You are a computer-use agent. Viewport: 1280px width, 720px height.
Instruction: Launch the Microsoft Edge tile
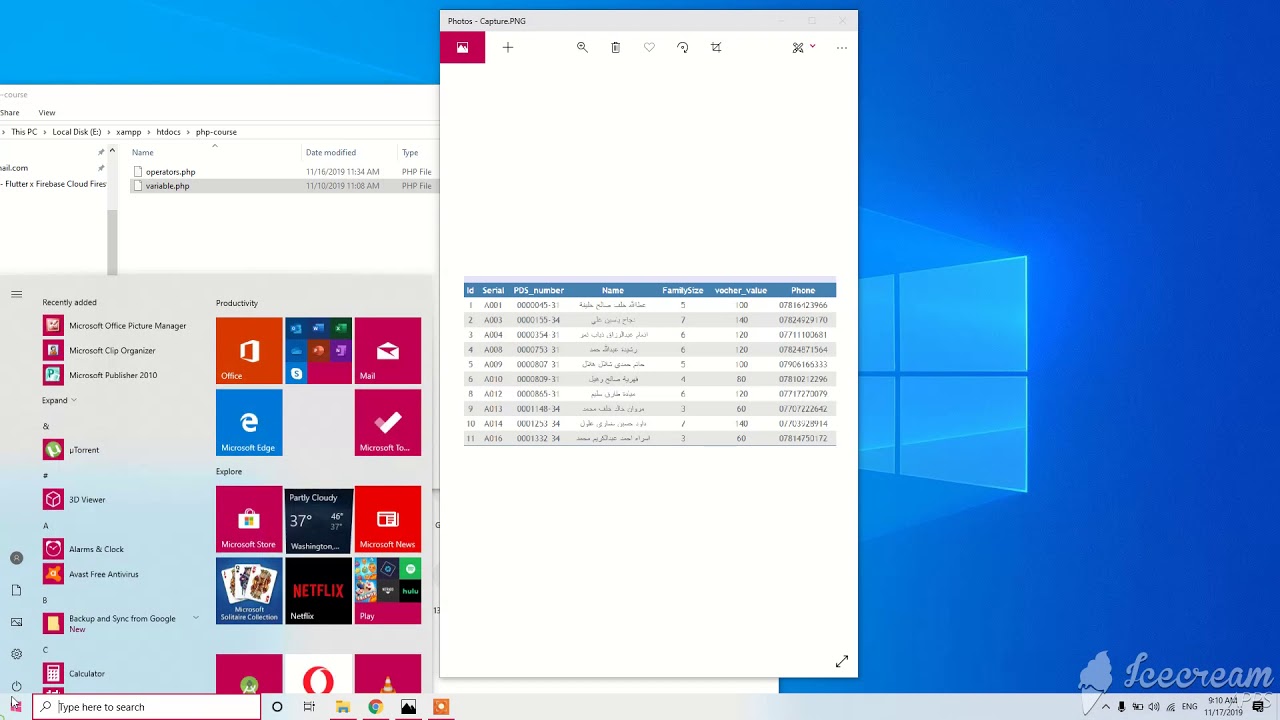point(249,422)
